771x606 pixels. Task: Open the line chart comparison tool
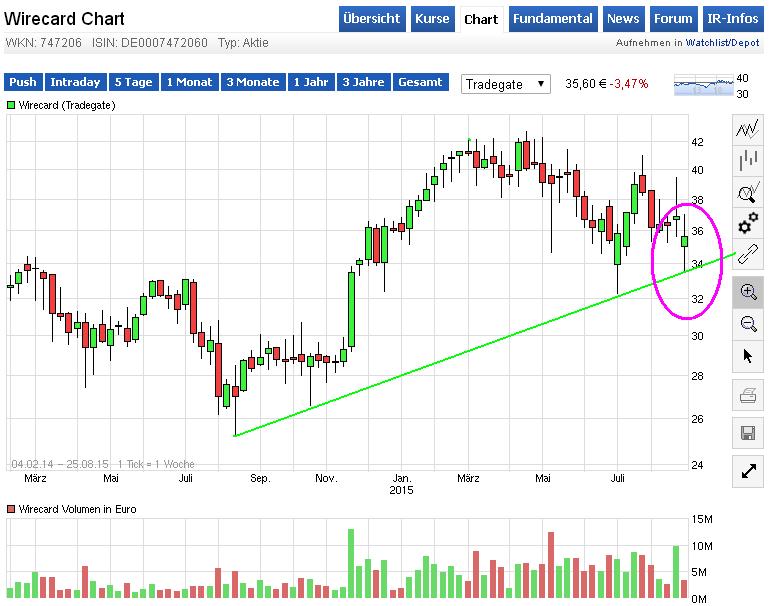tap(748, 128)
